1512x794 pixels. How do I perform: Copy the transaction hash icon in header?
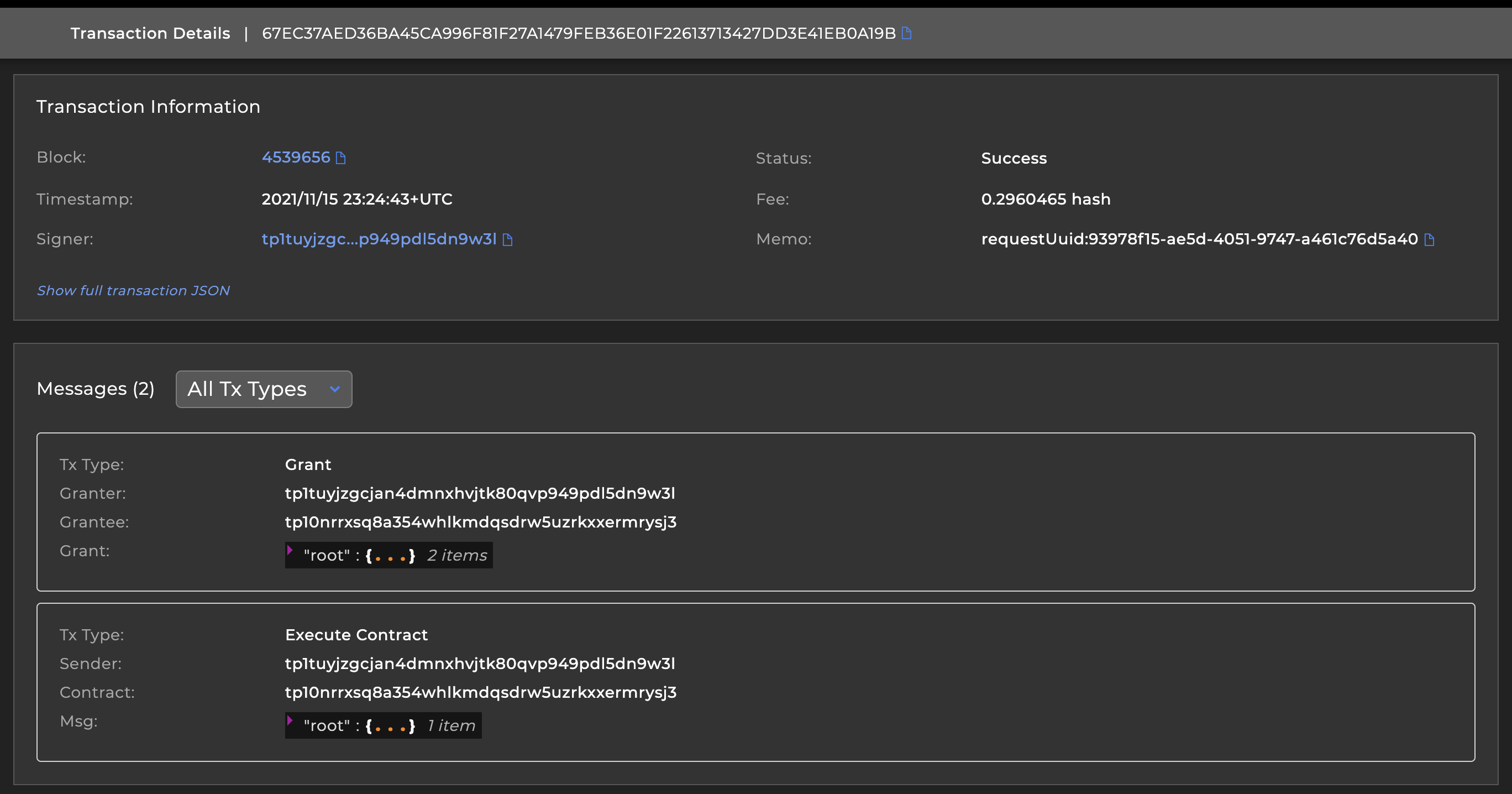click(x=906, y=33)
